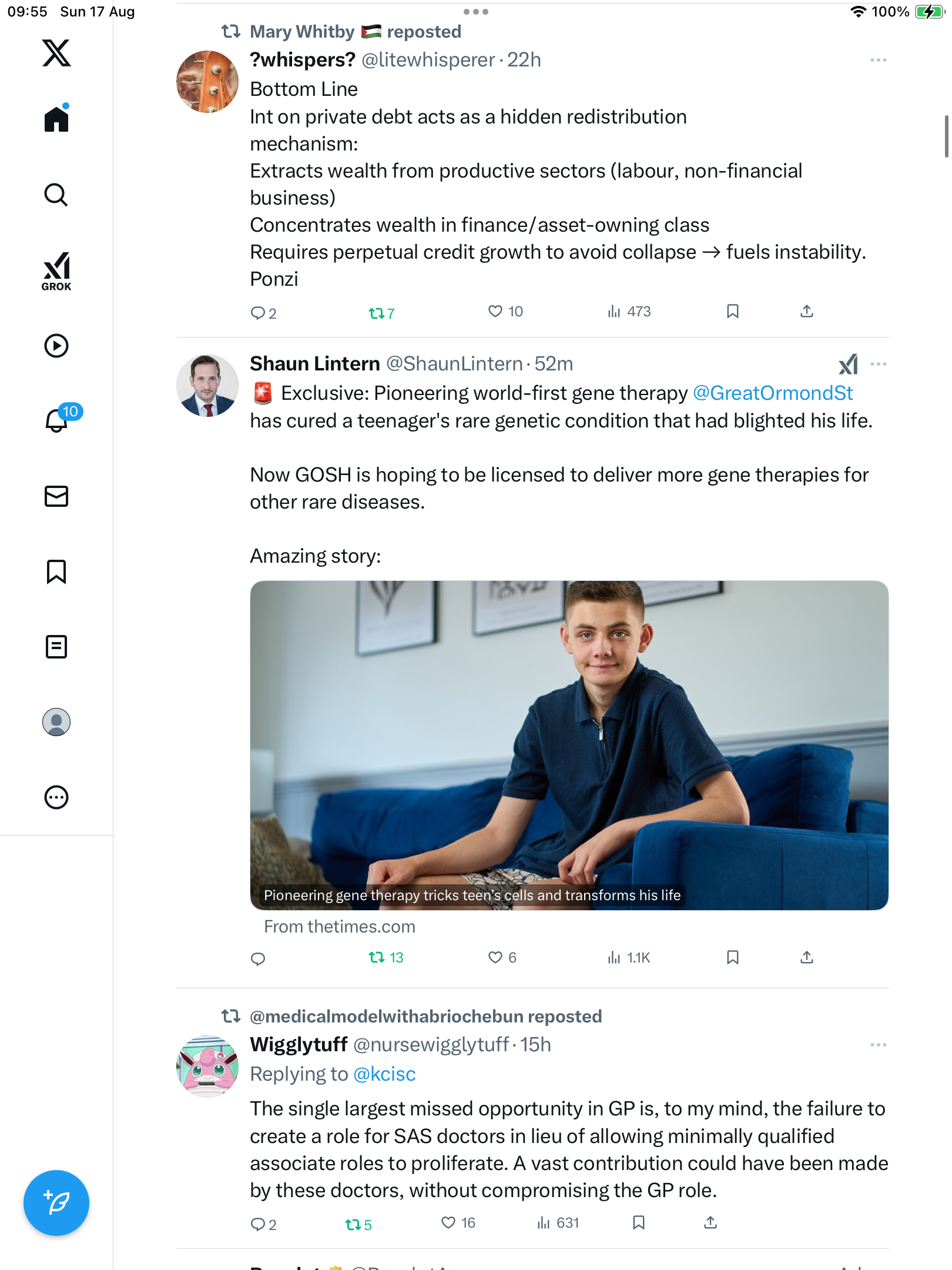Image resolution: width=952 pixels, height=1270 pixels.
Task: Open the Times article preview image
Action: coord(569,745)
